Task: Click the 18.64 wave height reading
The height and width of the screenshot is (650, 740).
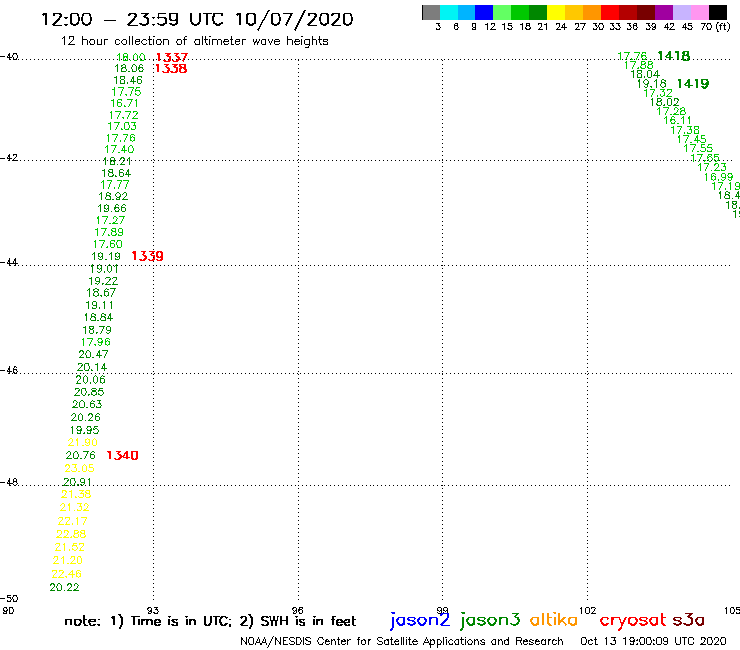Action: click(116, 173)
